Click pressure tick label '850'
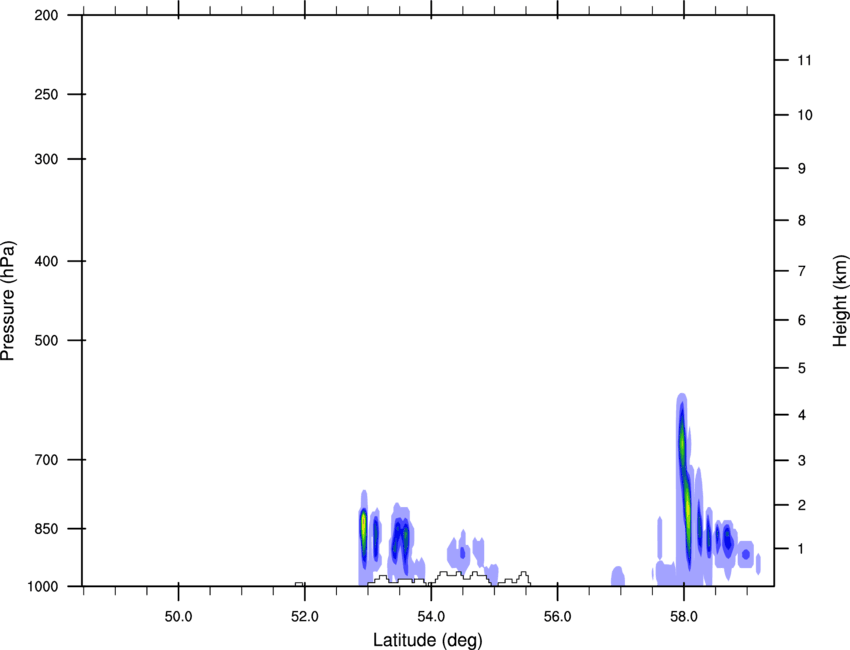This screenshot has width=850, height=650. tap(46, 529)
